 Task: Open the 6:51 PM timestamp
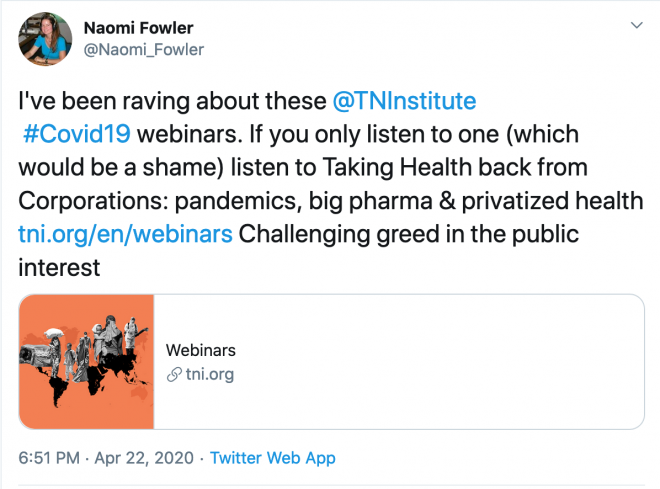[x=51, y=458]
